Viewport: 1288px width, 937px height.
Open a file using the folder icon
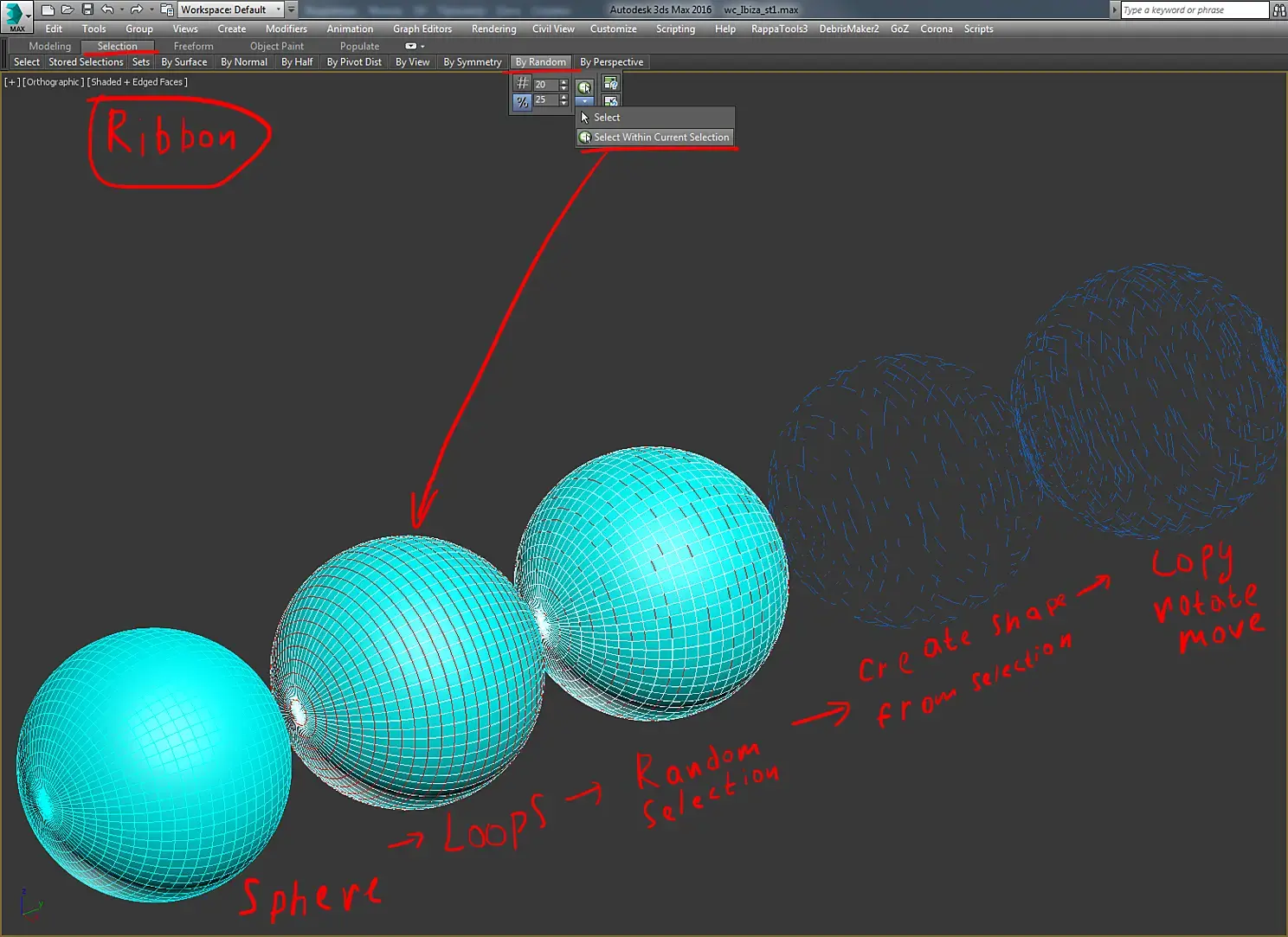[68, 10]
